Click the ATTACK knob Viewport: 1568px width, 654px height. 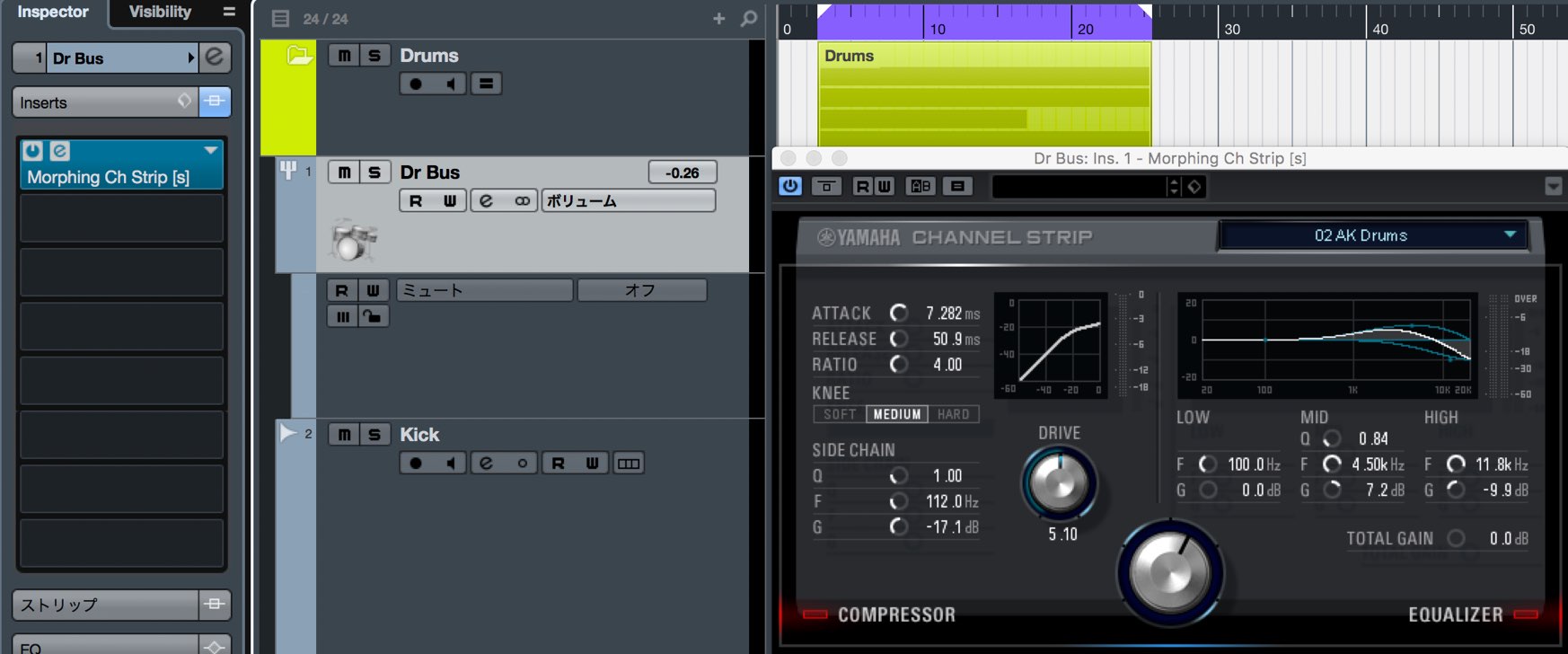(x=898, y=312)
